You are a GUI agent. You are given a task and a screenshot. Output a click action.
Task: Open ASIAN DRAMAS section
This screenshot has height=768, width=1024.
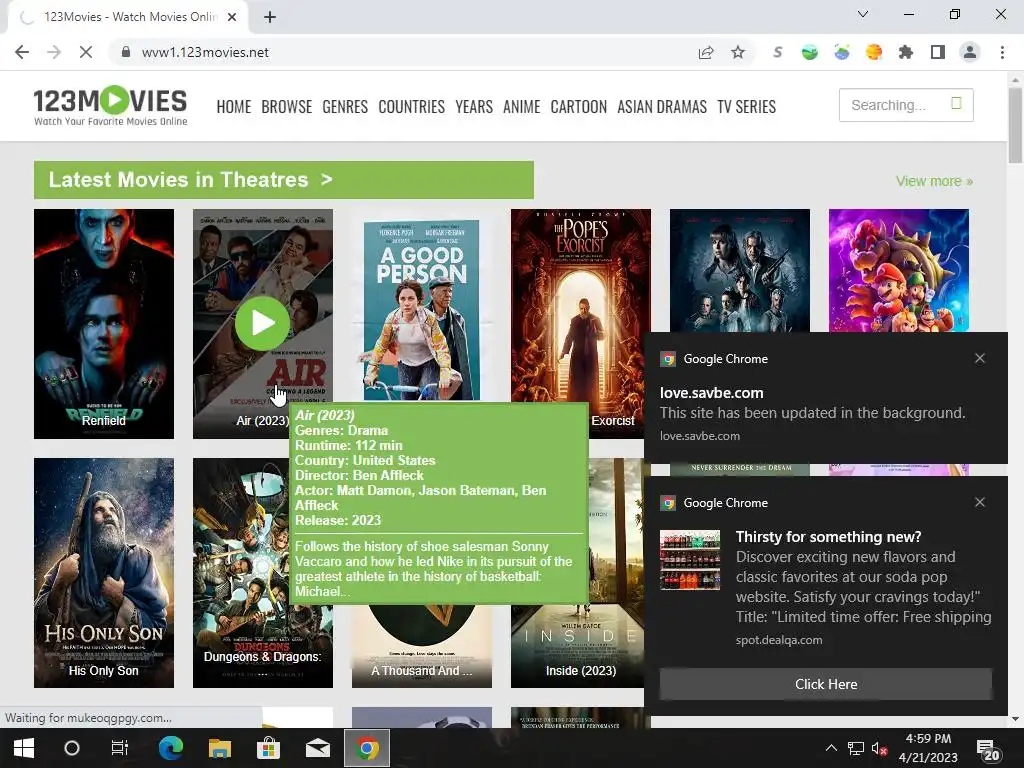[x=662, y=106]
